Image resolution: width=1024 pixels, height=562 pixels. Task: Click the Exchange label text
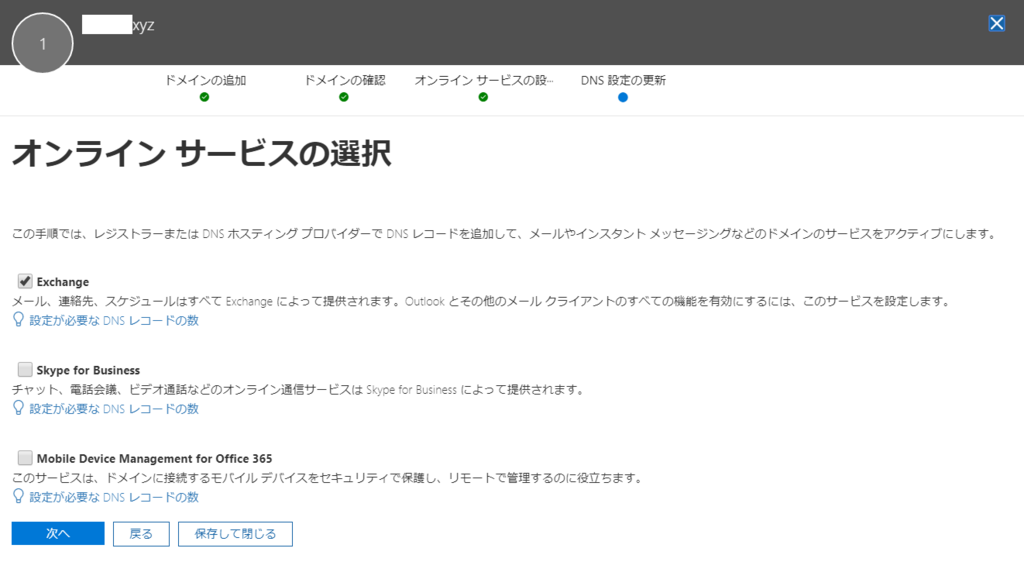pyautogui.click(x=63, y=282)
